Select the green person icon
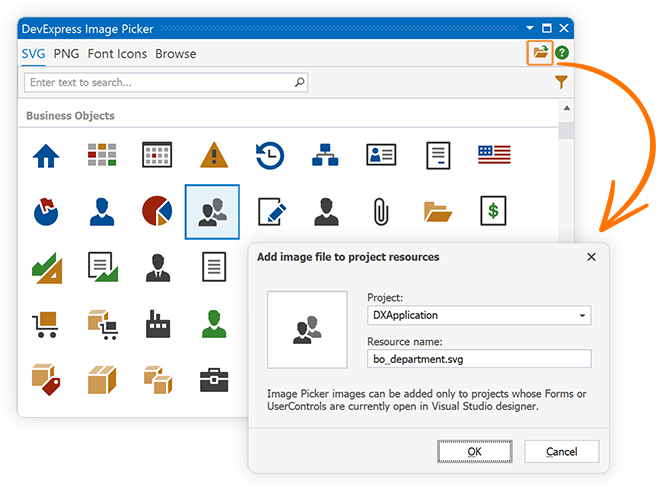Viewport: 656px width, 490px height. 214,324
